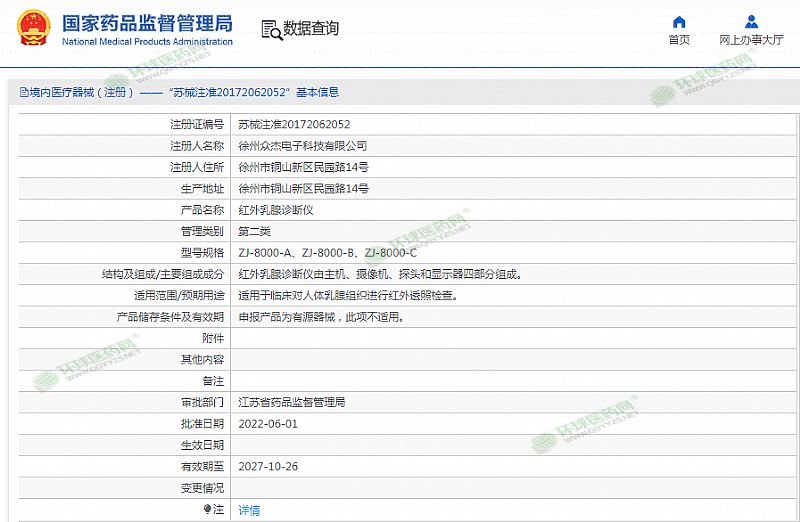Click the 国家药品监督管理局 site title

[147, 22]
